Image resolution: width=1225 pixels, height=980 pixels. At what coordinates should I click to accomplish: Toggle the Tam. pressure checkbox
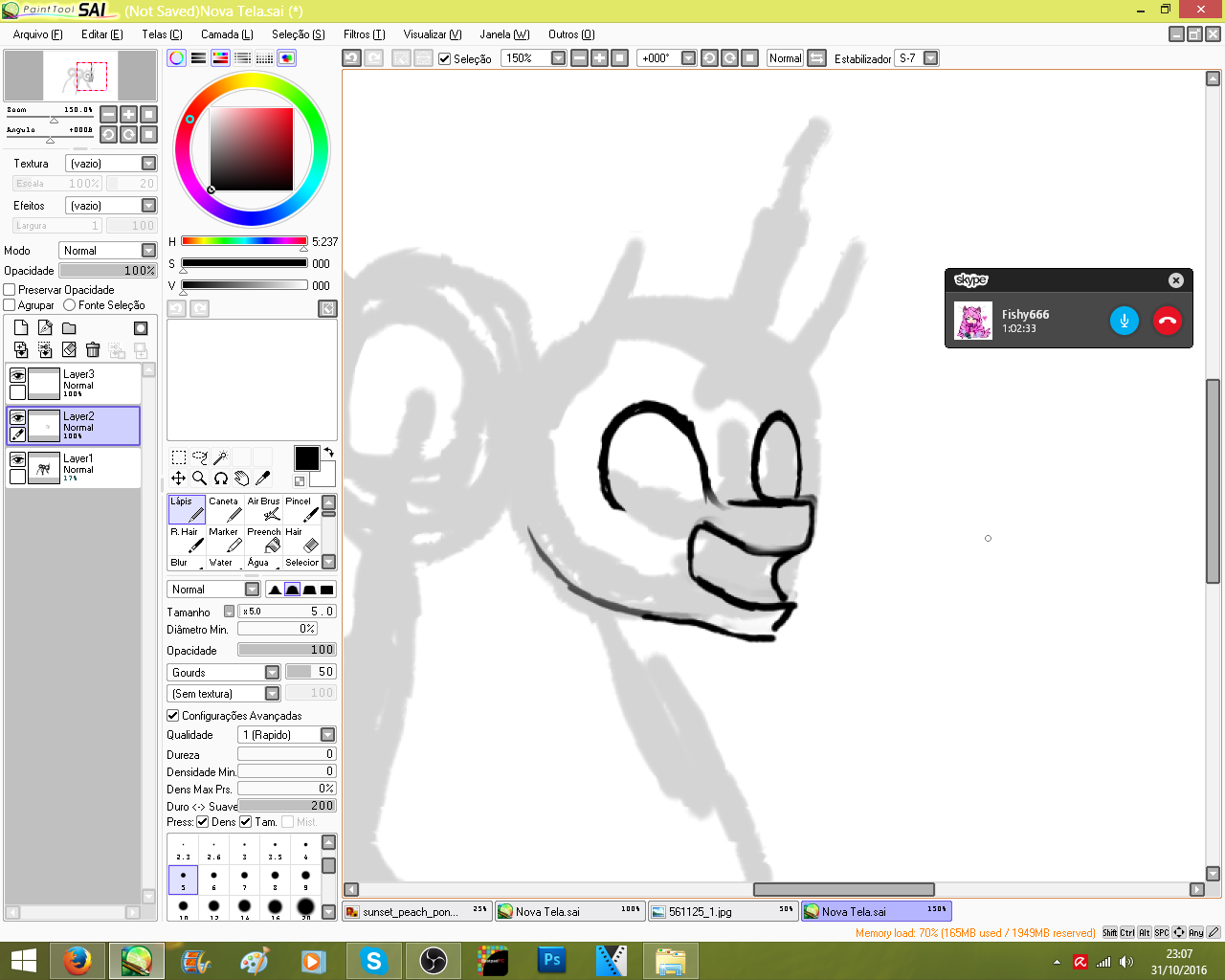(x=246, y=822)
